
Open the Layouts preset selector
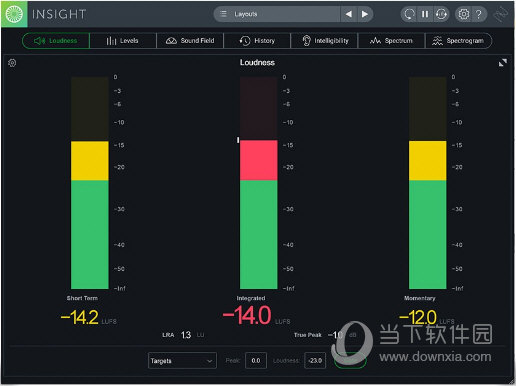(277, 14)
